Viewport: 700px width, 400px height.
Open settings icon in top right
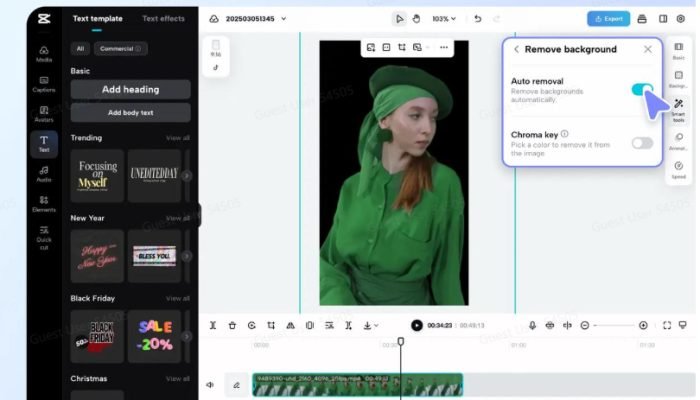pyautogui.click(x=680, y=19)
